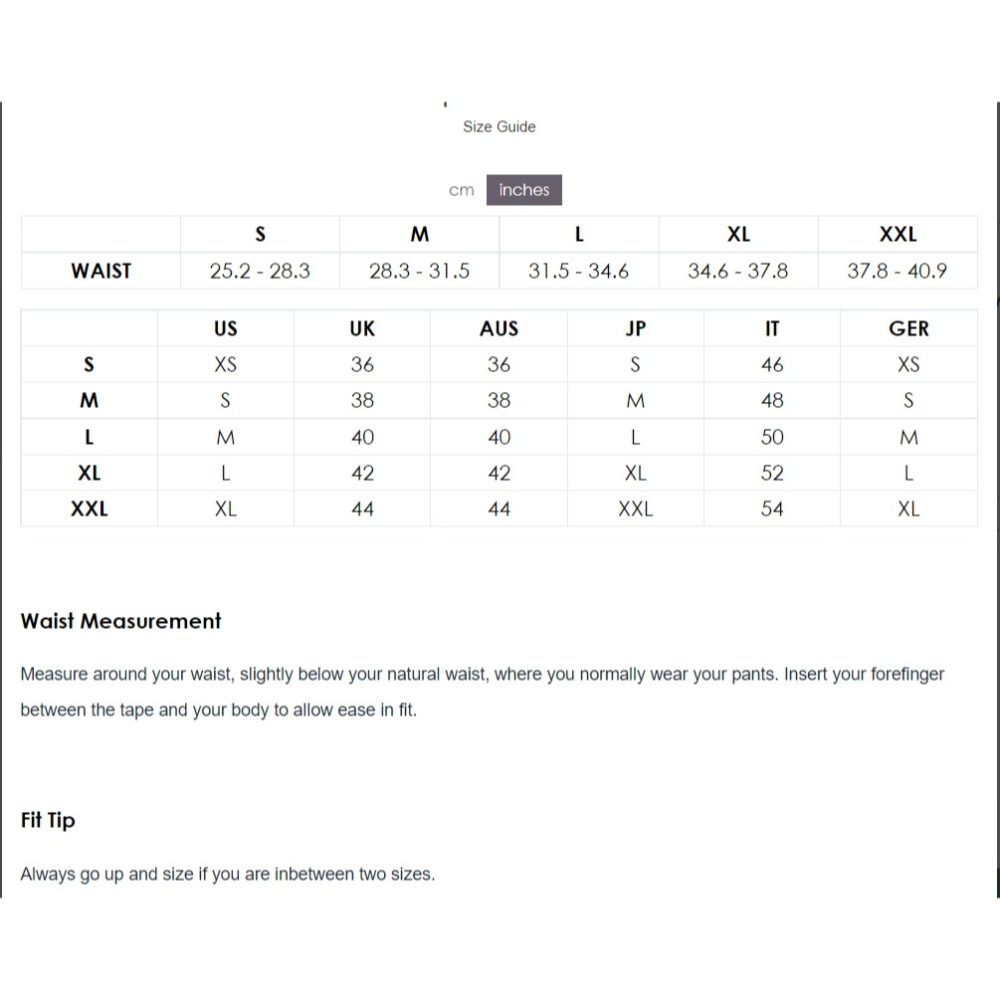Click the JP column header

pyautogui.click(x=635, y=329)
